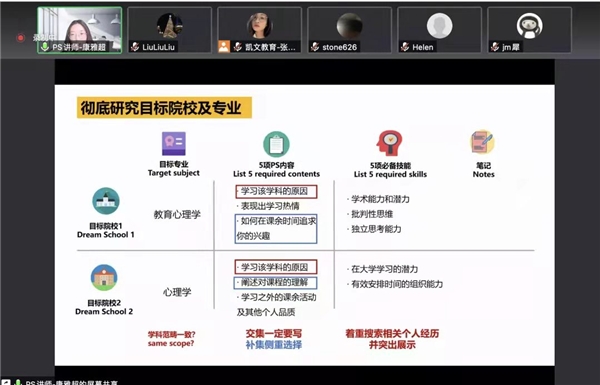Click Helen's muted microphone icon
This screenshot has height=385, width=600.
click(405, 47)
